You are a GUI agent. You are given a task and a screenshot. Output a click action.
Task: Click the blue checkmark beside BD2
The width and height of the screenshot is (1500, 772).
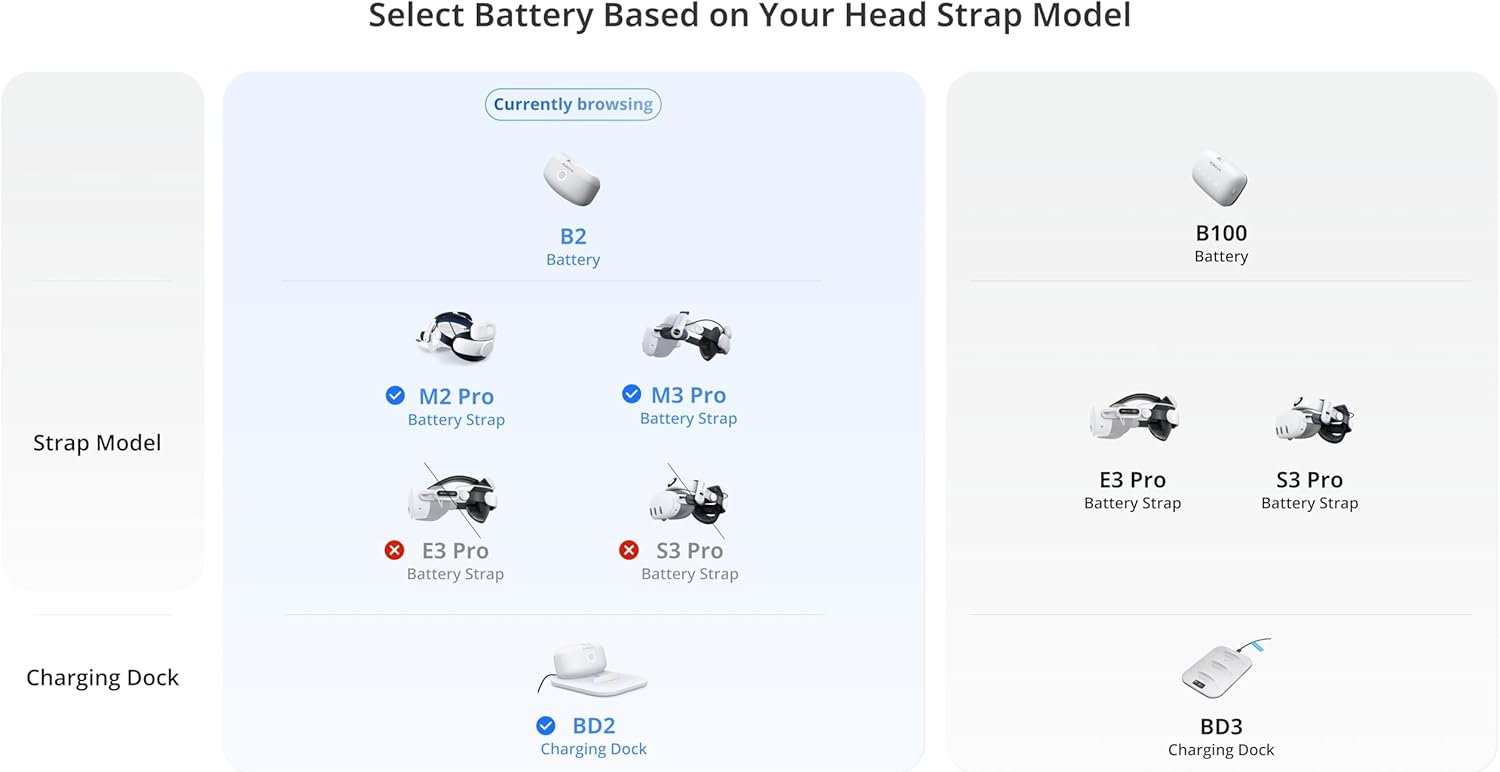click(545, 725)
